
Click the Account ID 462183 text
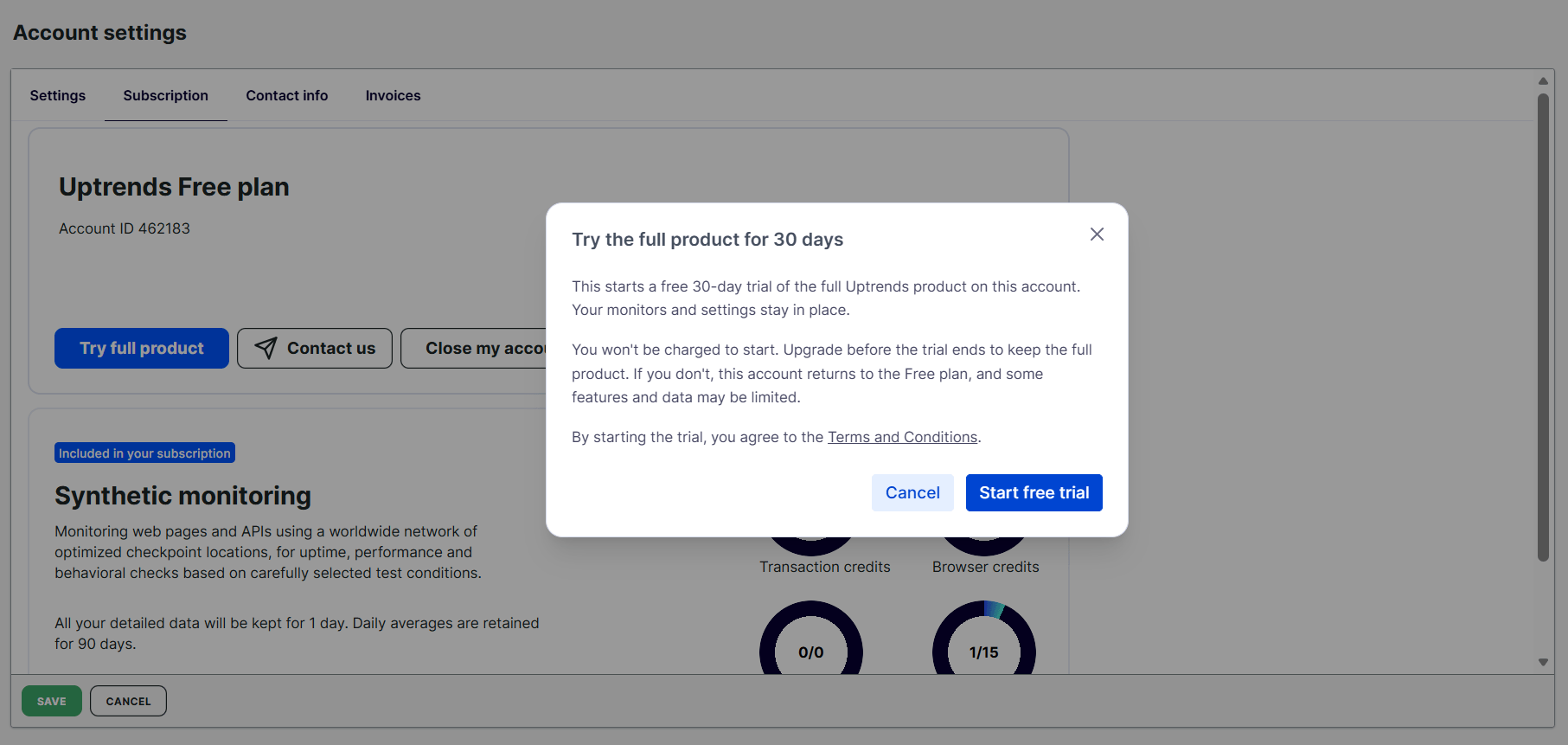[125, 228]
